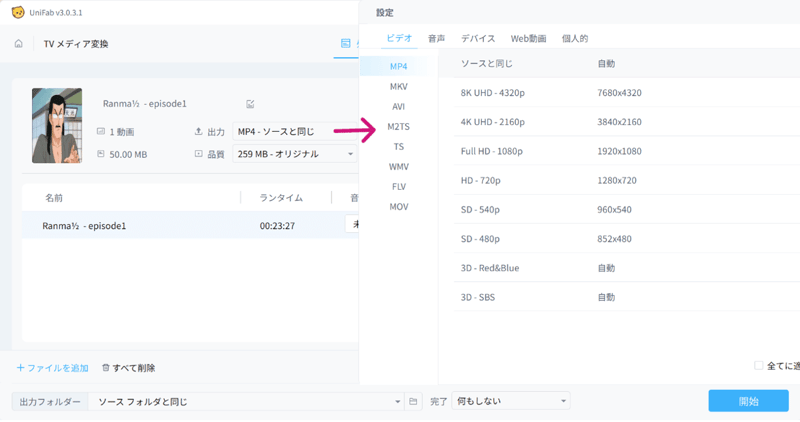Select the Full HD - 1080p preset
Screen dimensions: 800x422
[x=627, y=151]
